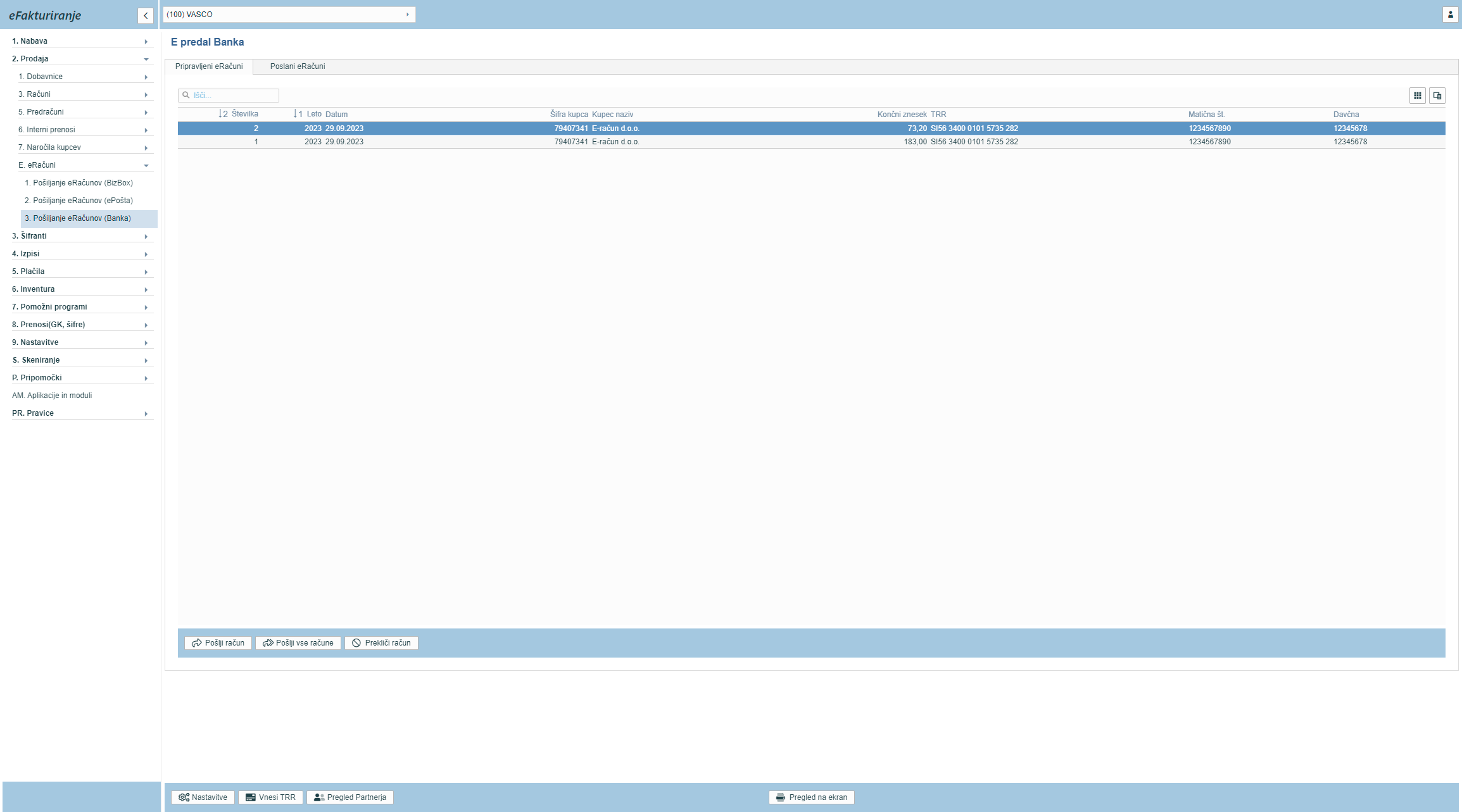Click the Leto column sort icon
The width and height of the screenshot is (1462, 812).
coord(298,114)
